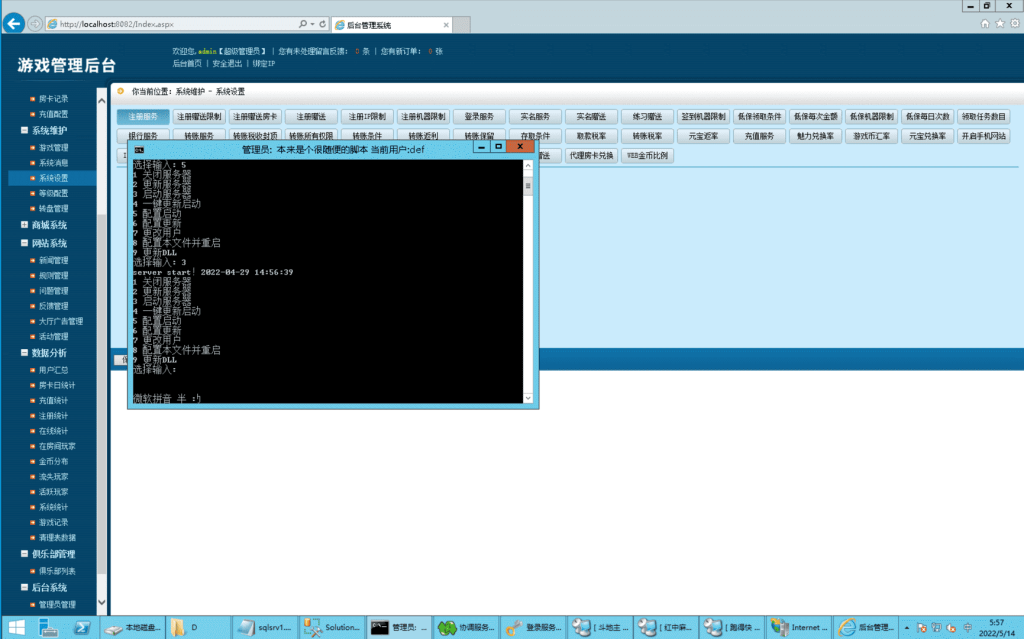Select the 注册服务 settings tab
This screenshot has width=1024, height=639.
143,116
